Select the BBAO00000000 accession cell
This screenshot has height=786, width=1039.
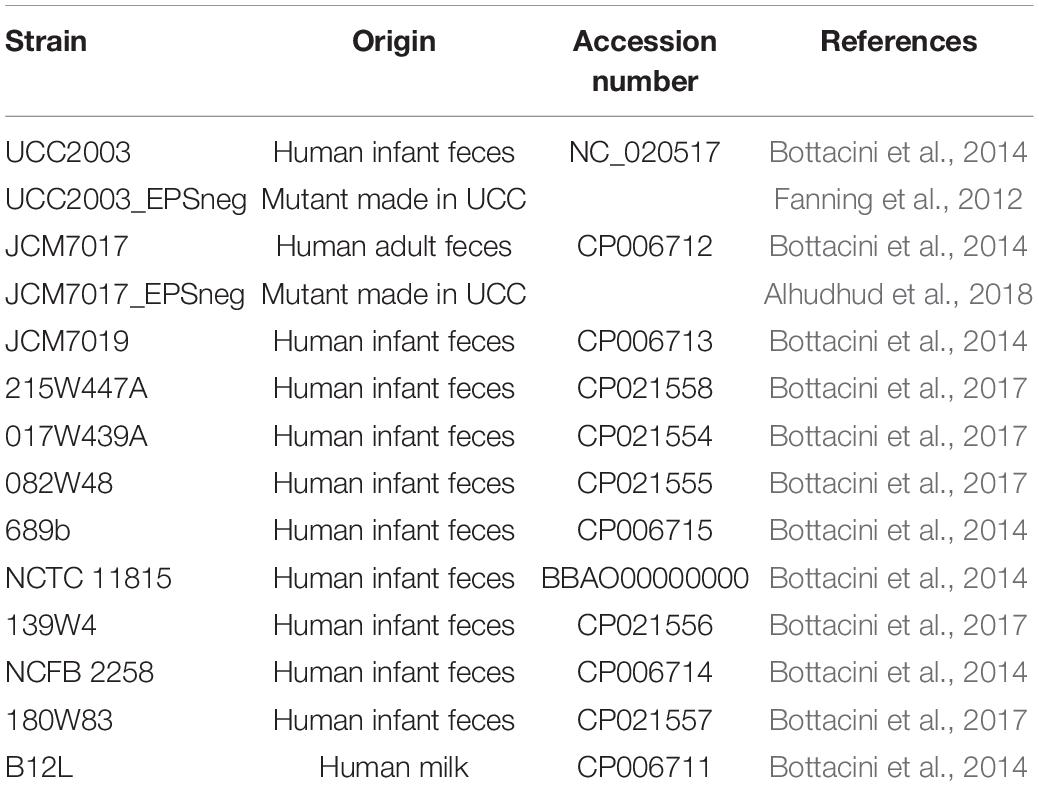(645, 577)
